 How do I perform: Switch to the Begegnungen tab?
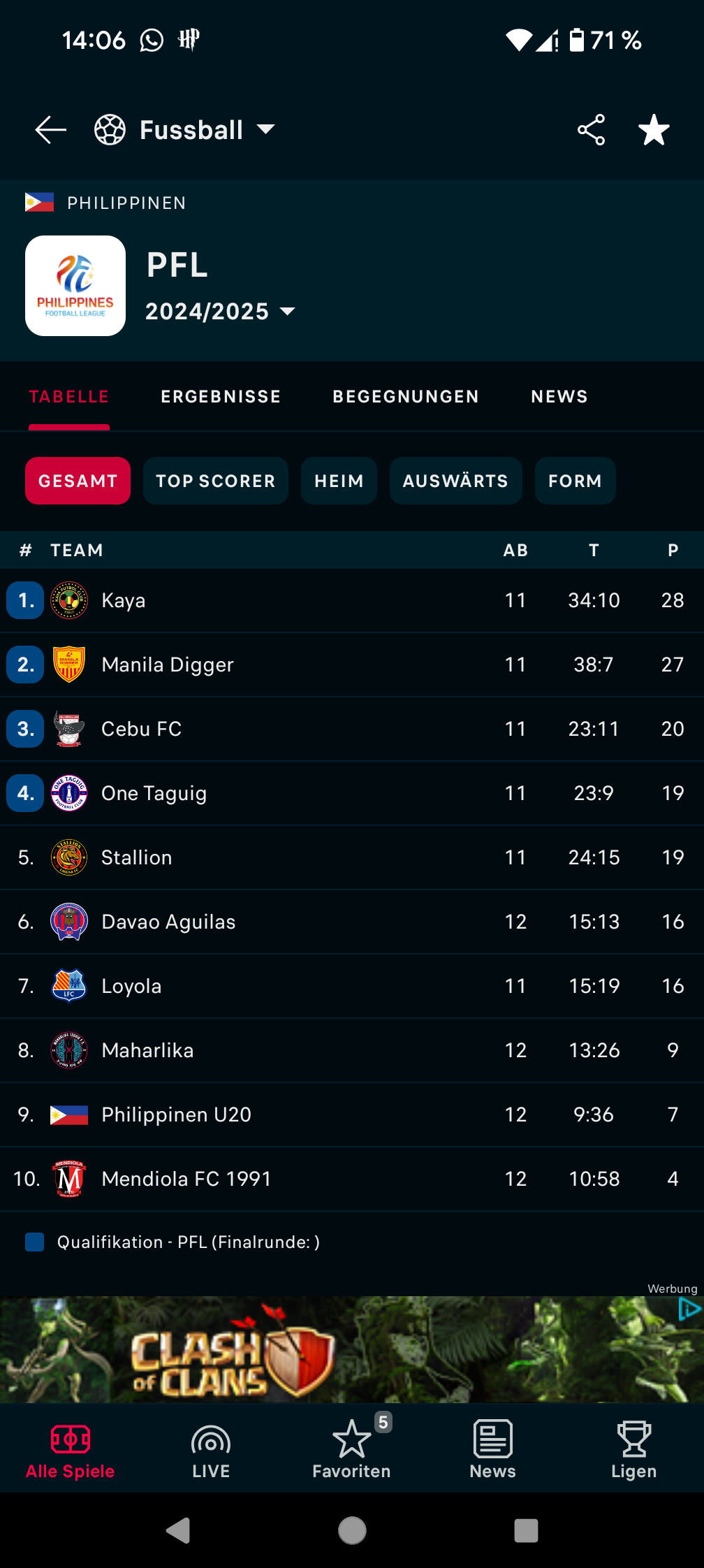[x=406, y=396]
